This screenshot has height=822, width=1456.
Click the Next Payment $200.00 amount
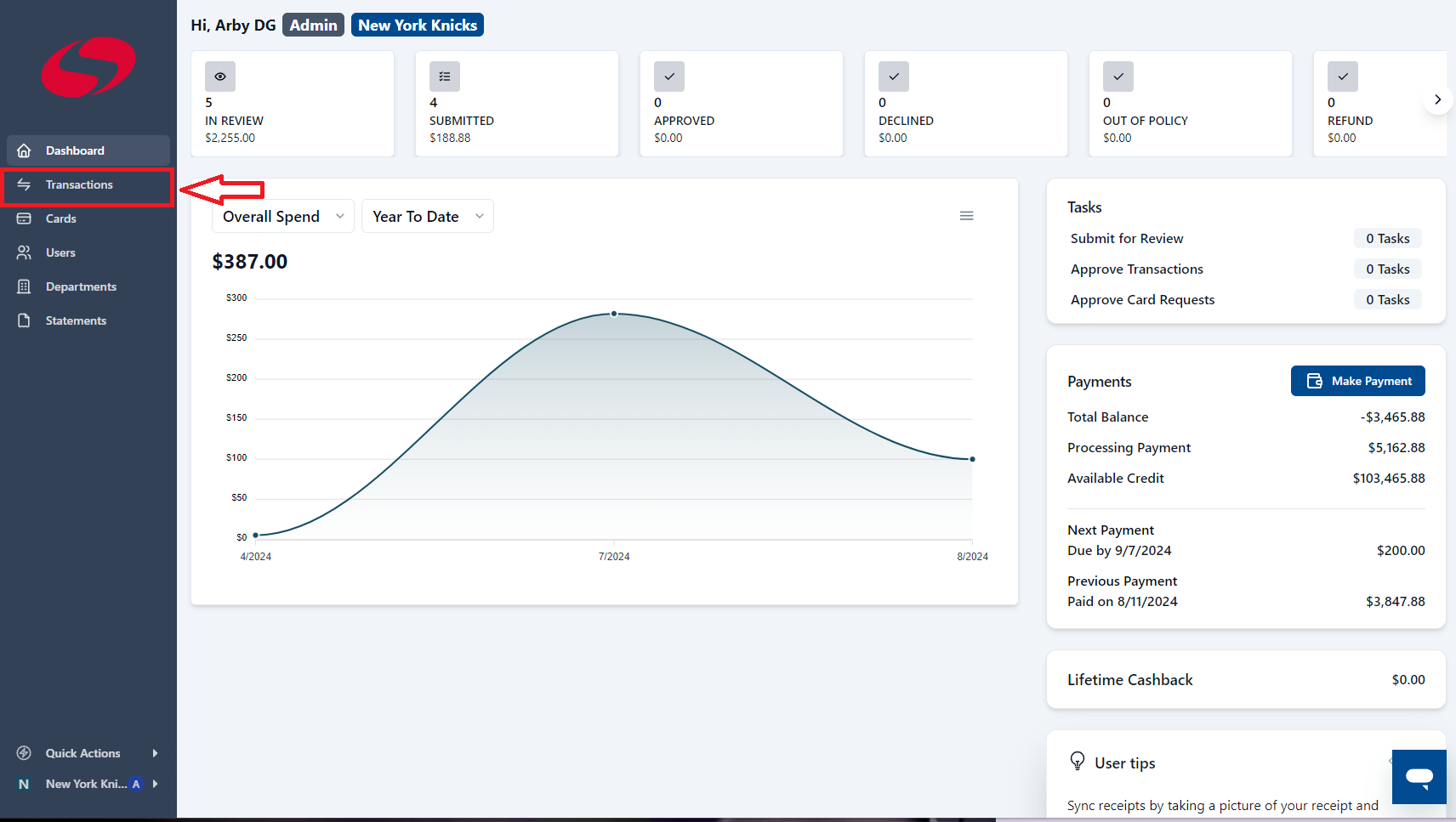click(x=1401, y=551)
